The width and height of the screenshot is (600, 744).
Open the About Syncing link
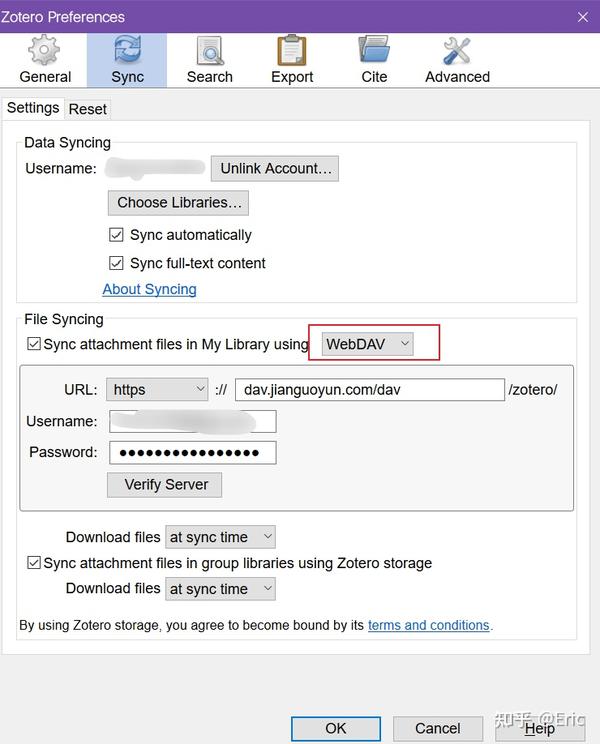[x=149, y=289]
